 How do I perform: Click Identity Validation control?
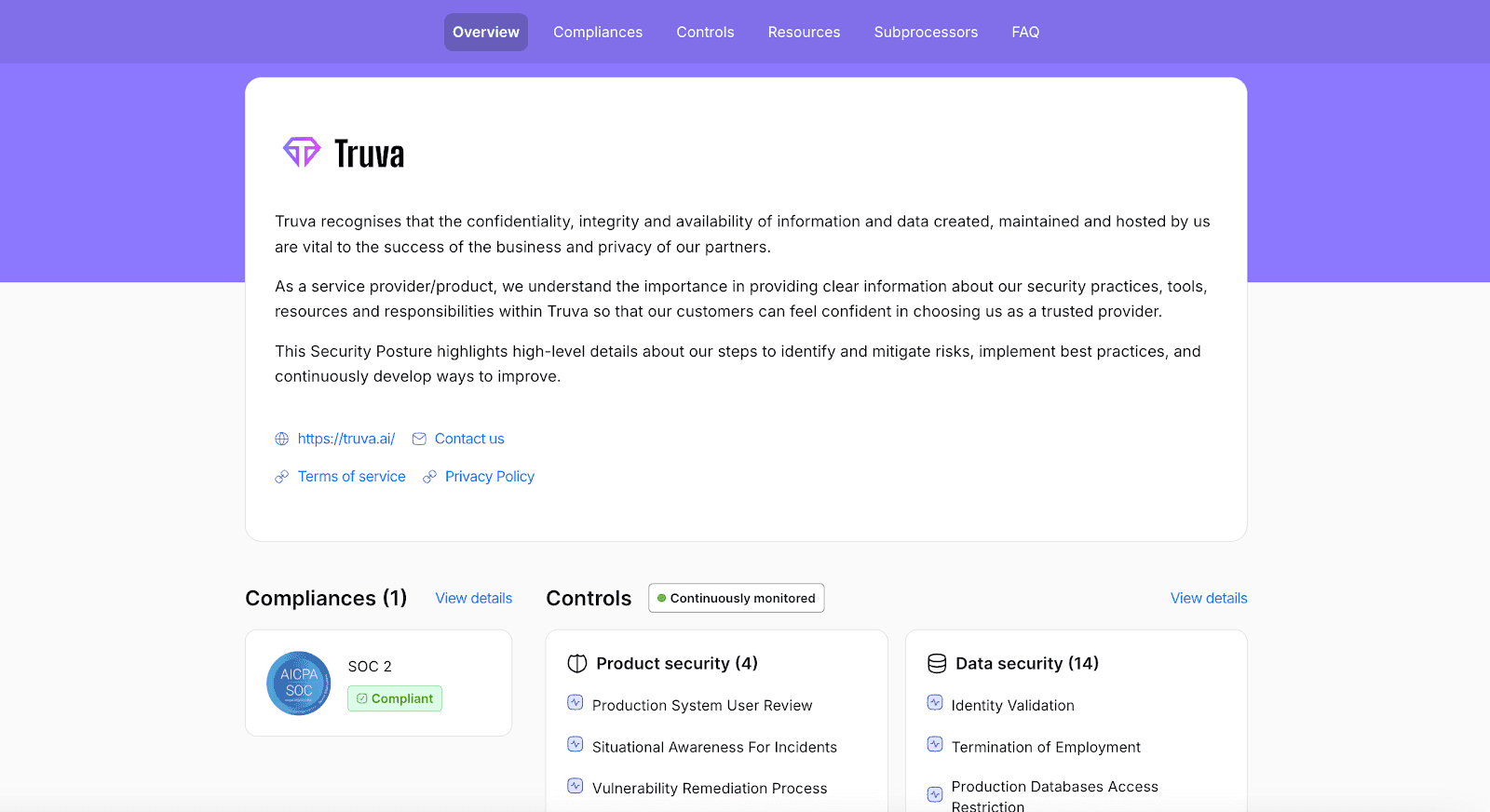point(1013,706)
